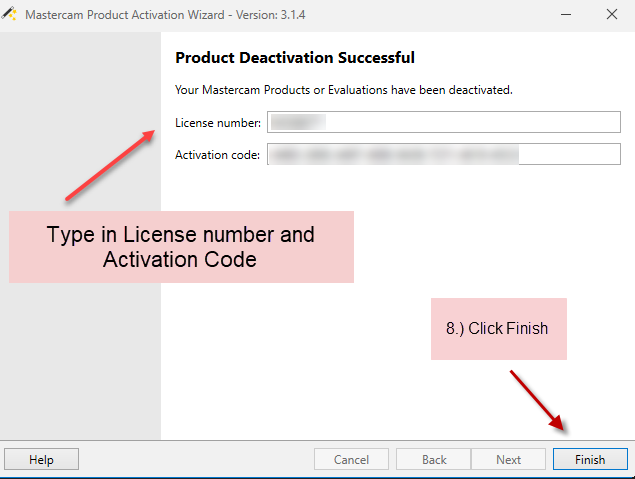Click the 'Activation code:' label

217,155
